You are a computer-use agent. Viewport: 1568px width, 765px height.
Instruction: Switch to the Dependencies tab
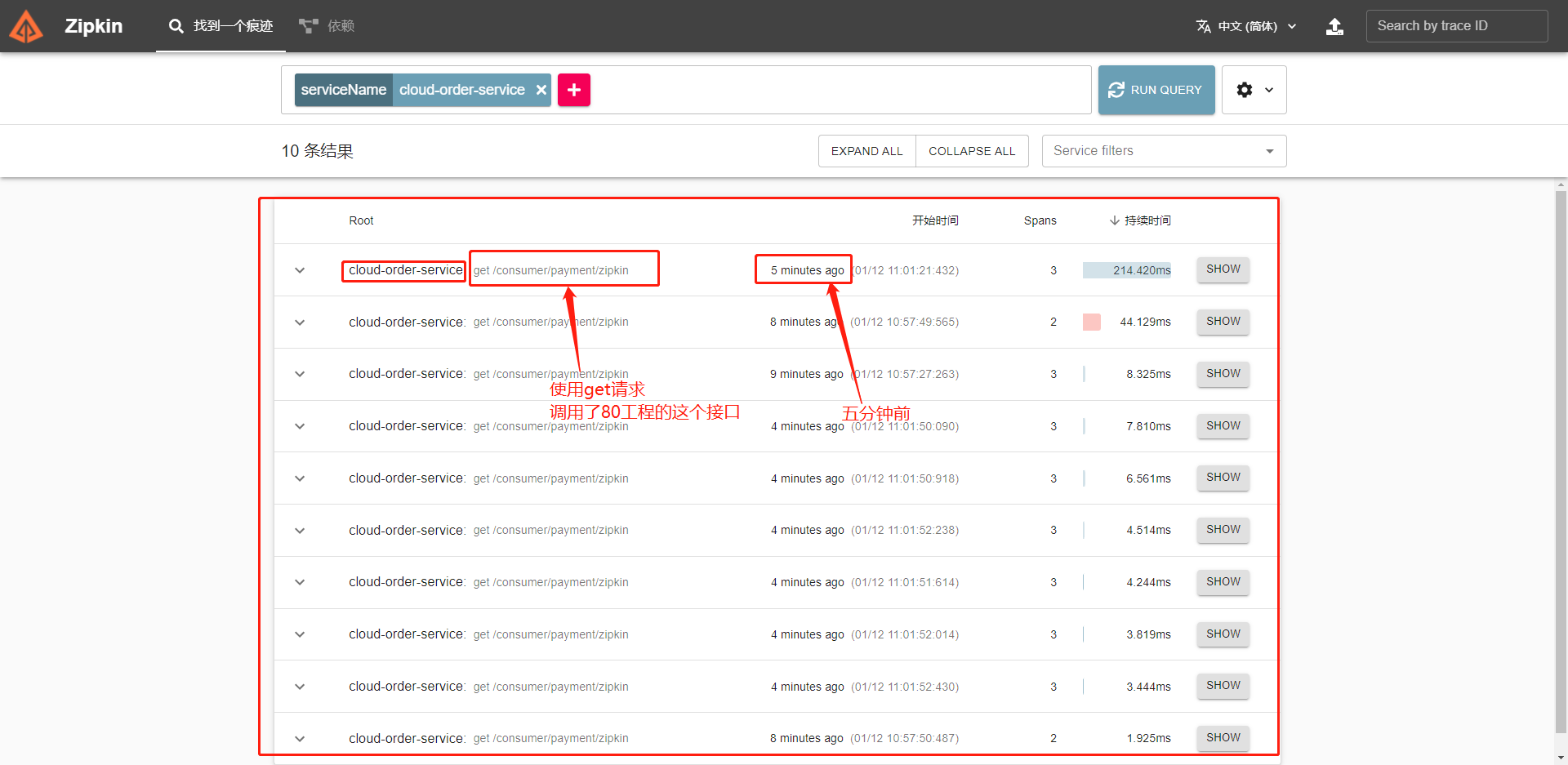tap(327, 26)
